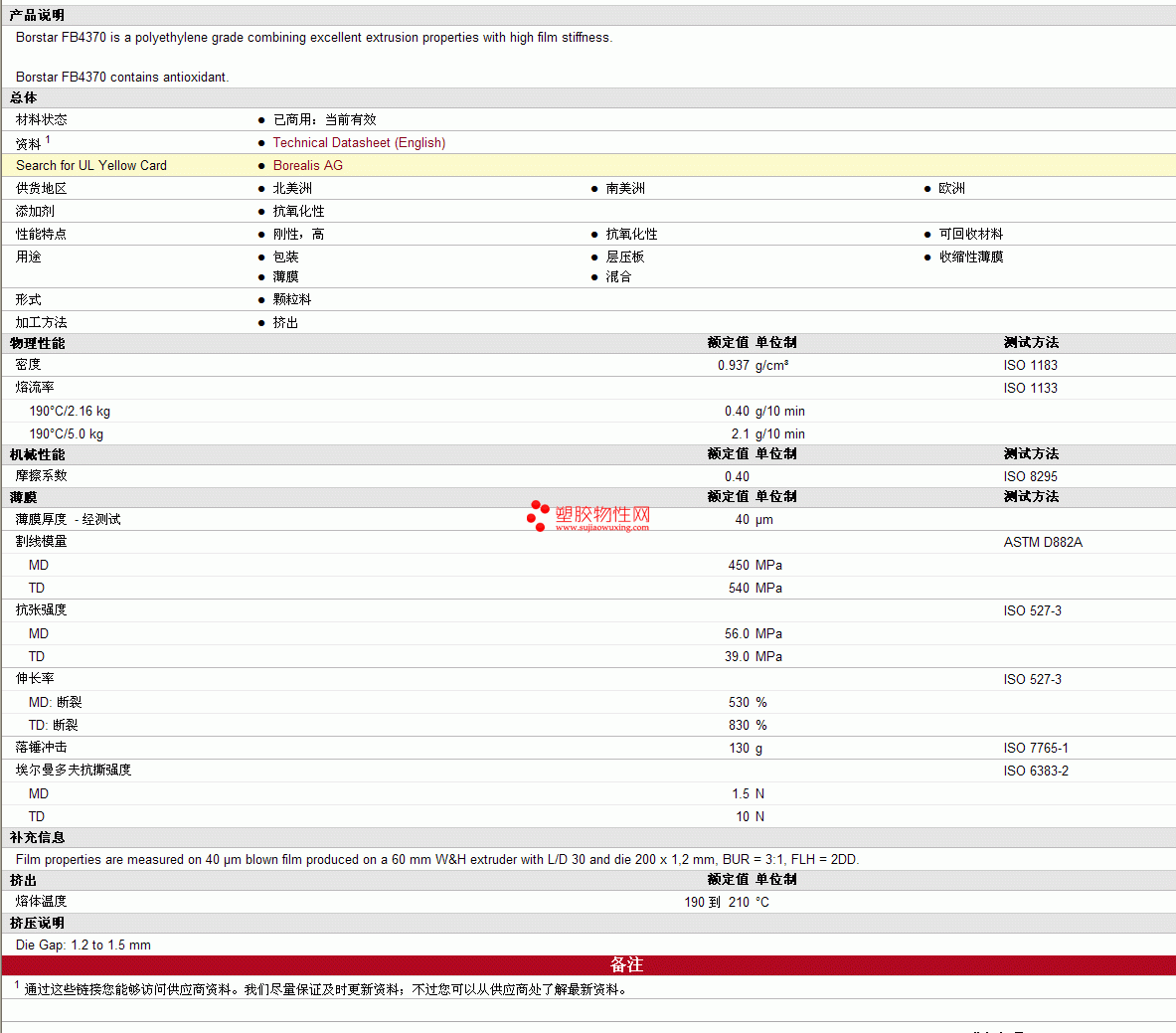Image resolution: width=1176 pixels, height=1033 pixels.
Task: Click the 摩擦系数 property label
Action: (41, 476)
